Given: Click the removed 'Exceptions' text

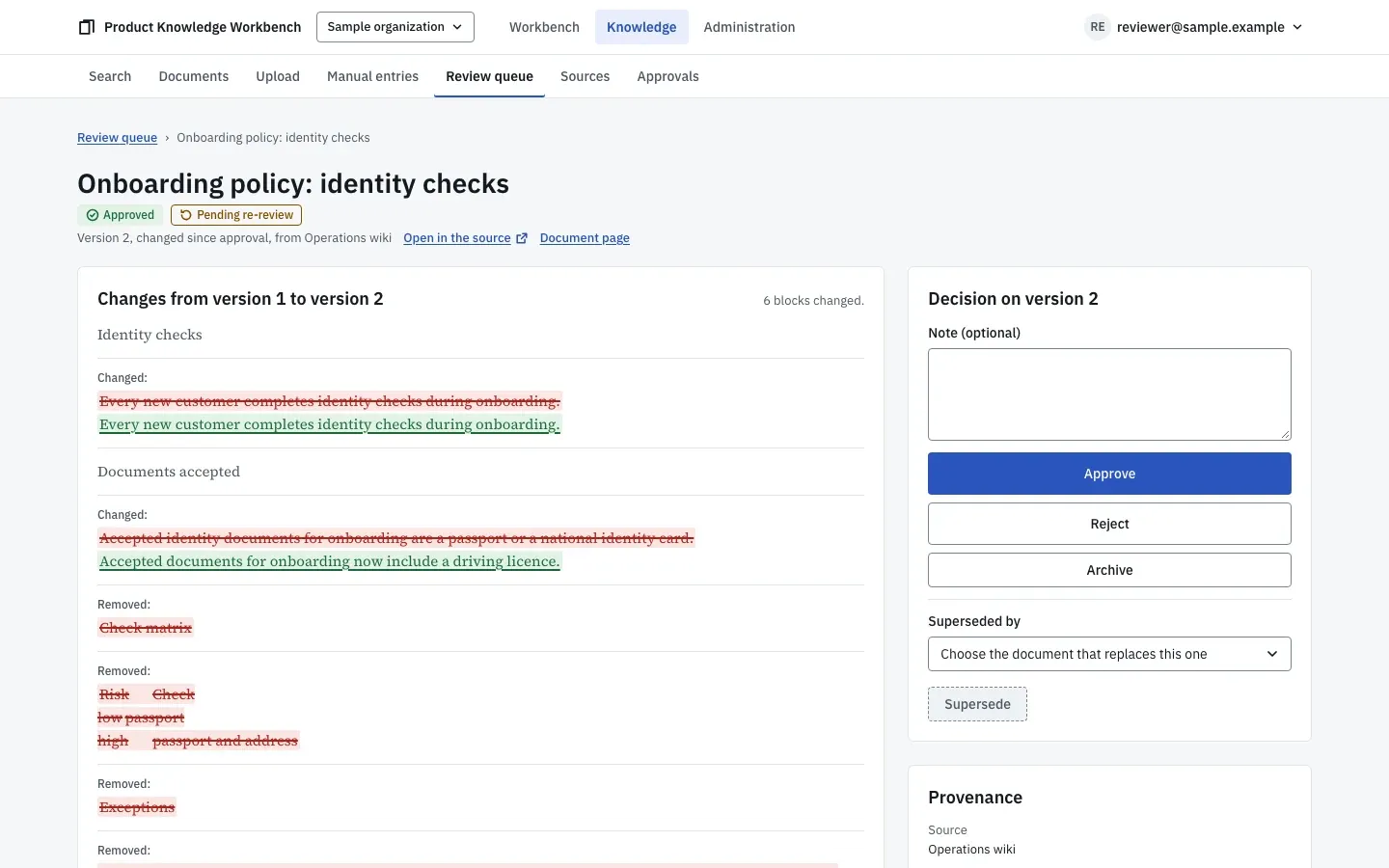Looking at the screenshot, I should 137,807.
